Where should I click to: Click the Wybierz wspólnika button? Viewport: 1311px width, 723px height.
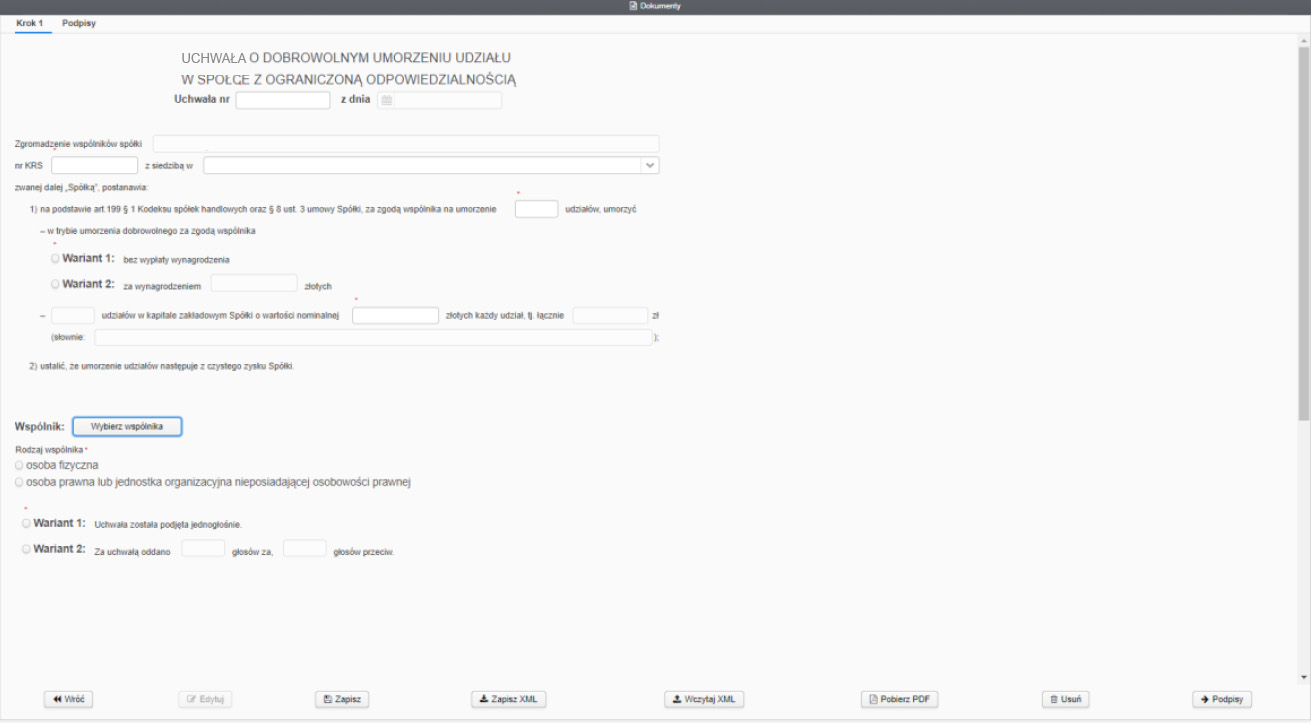click(127, 426)
